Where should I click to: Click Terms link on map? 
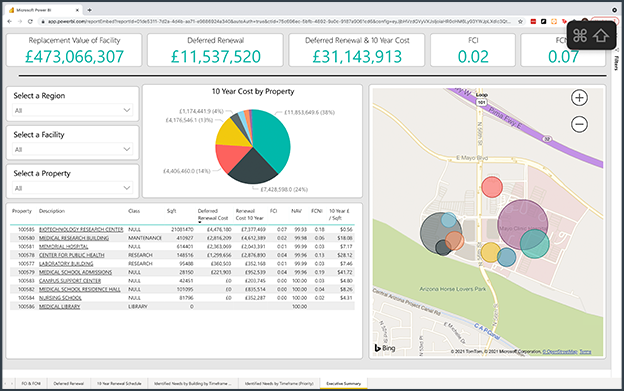pos(585,352)
